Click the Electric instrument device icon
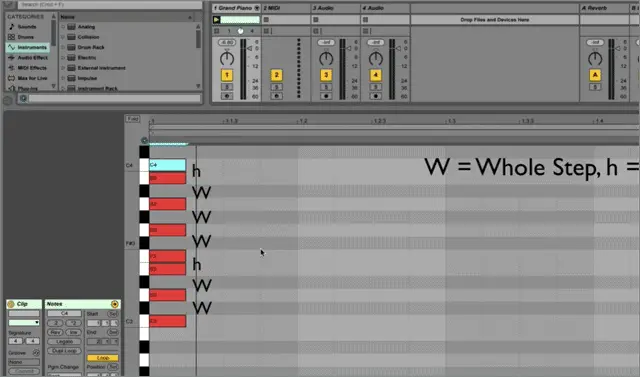Image resolution: width=640 pixels, height=377 pixels. [71, 58]
